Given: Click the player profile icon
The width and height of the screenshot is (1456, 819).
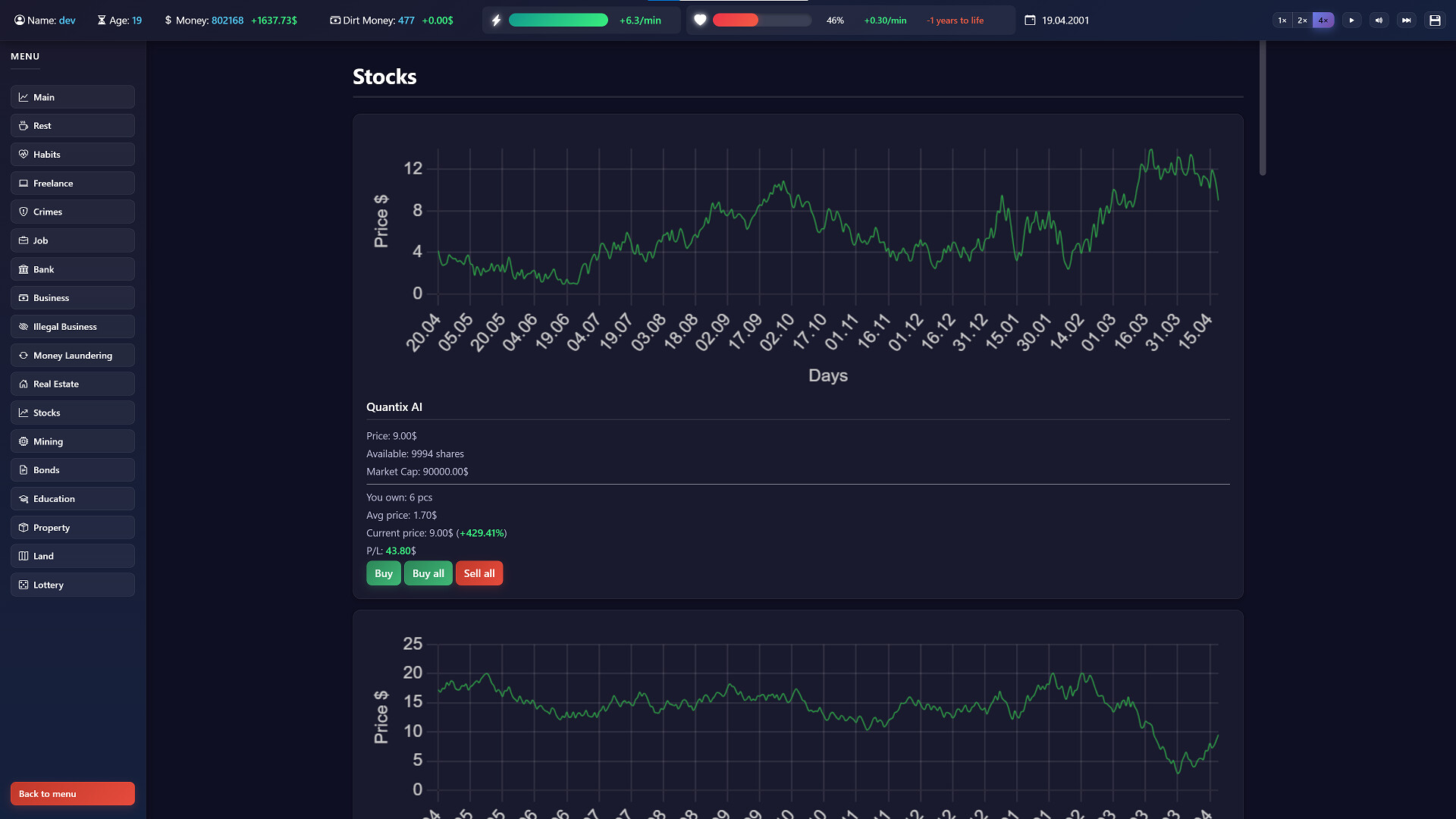Looking at the screenshot, I should (20, 20).
